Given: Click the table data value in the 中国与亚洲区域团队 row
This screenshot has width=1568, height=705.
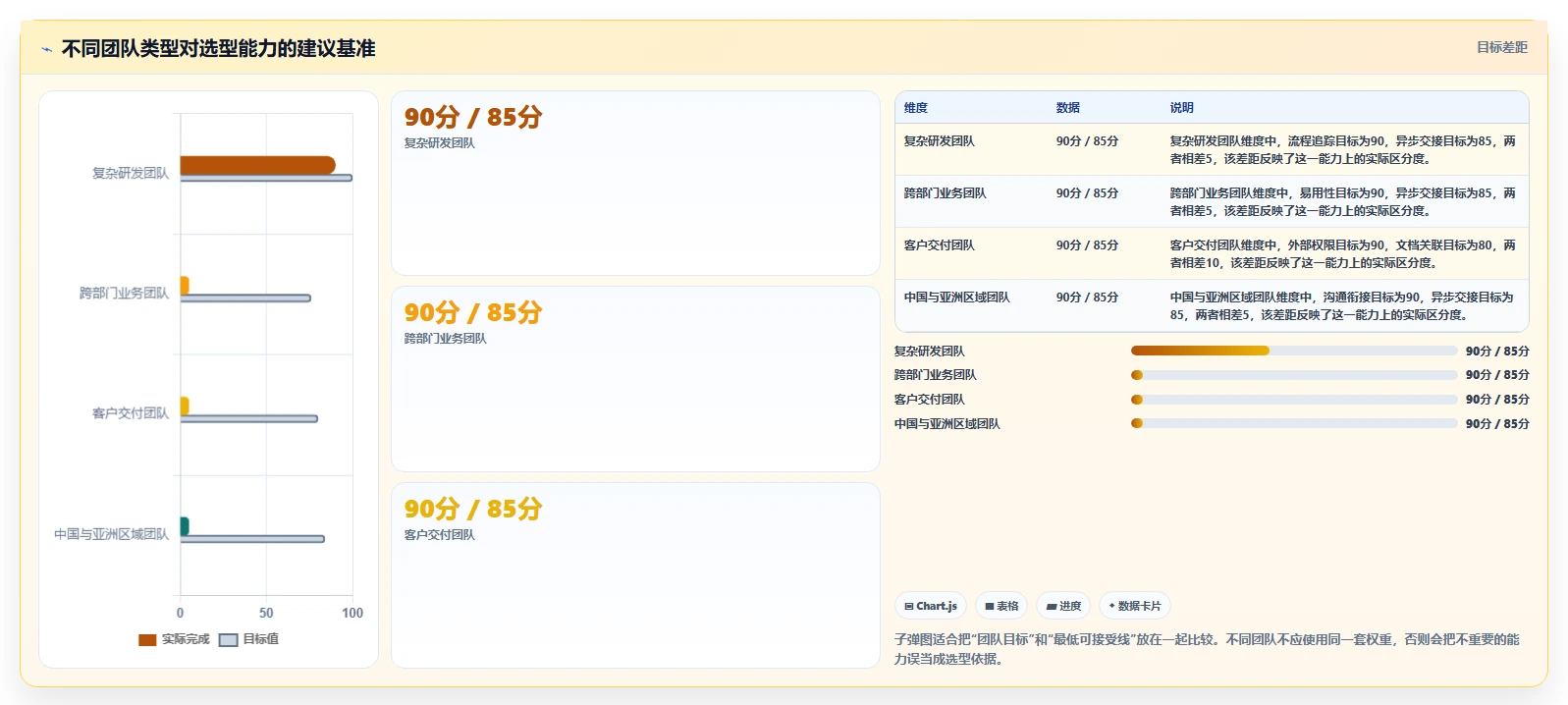Looking at the screenshot, I should tap(1088, 298).
